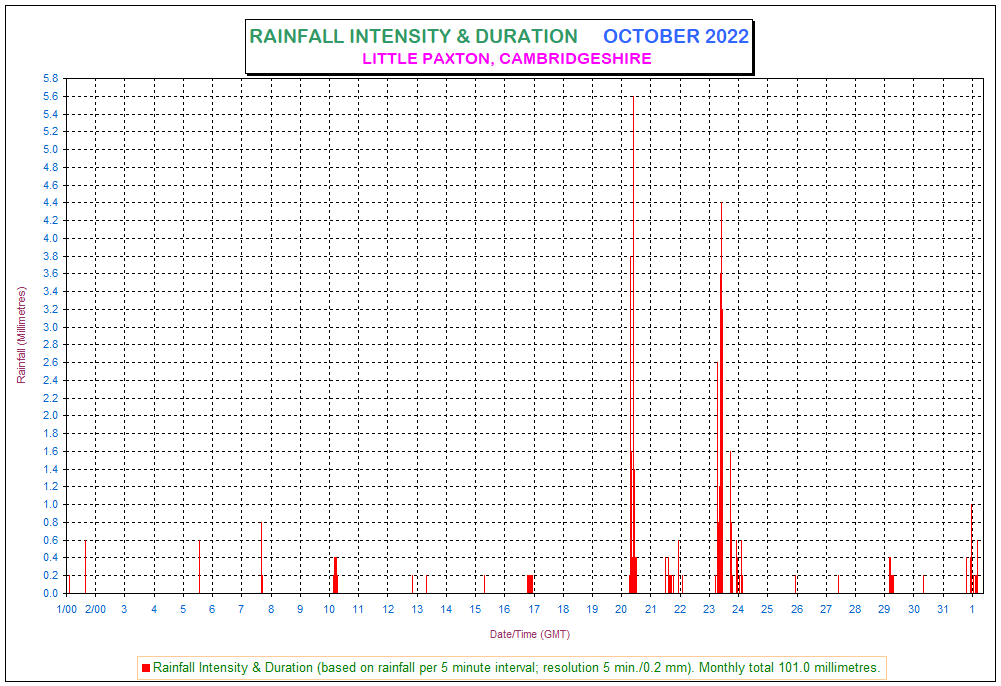Click the '27' date label on x-axis
This screenshot has width=1001, height=686.
(826, 609)
